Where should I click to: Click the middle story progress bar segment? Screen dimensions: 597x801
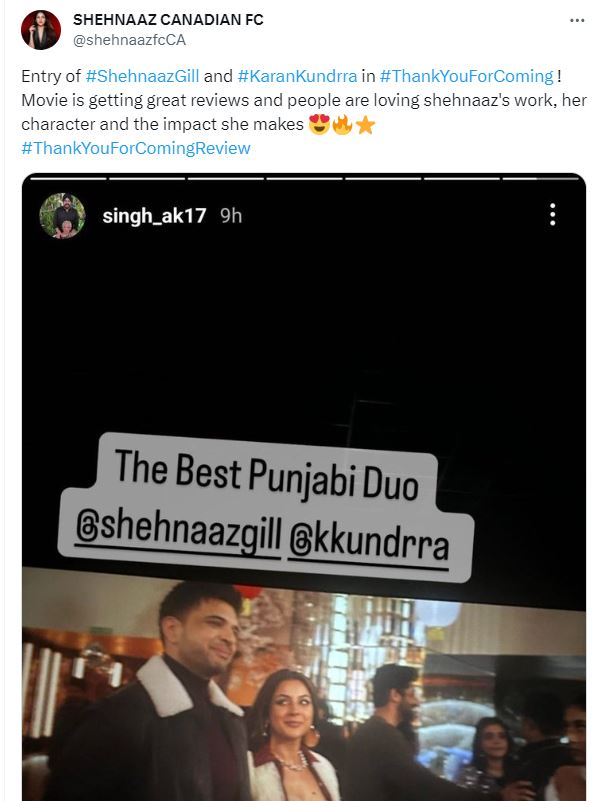point(304,179)
